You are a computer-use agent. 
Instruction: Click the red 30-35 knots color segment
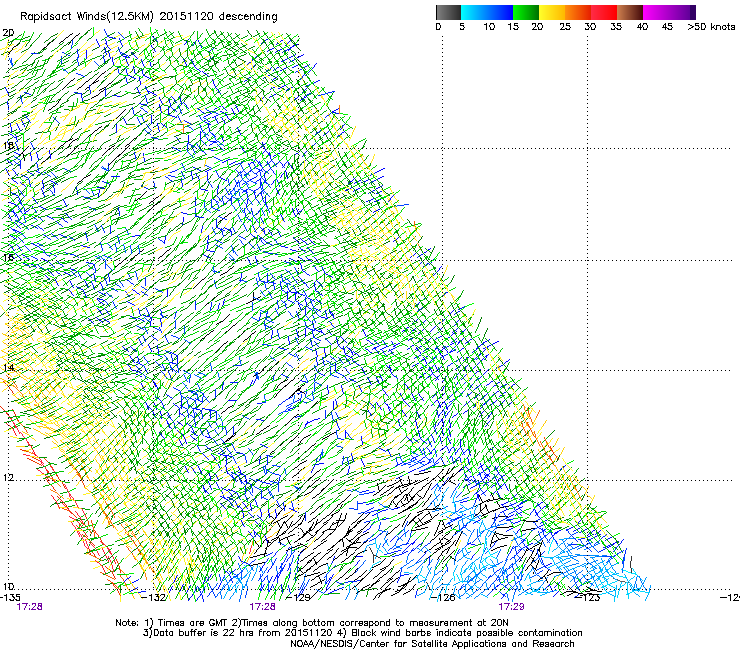pyautogui.click(x=604, y=12)
